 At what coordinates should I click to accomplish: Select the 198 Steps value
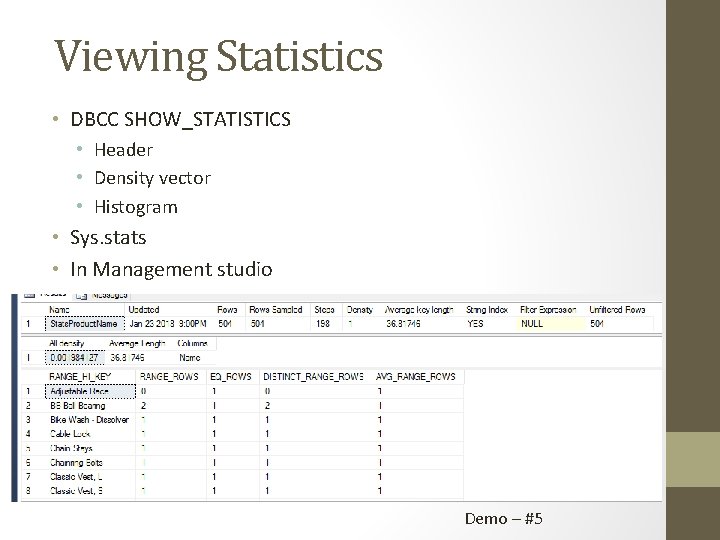click(x=323, y=324)
